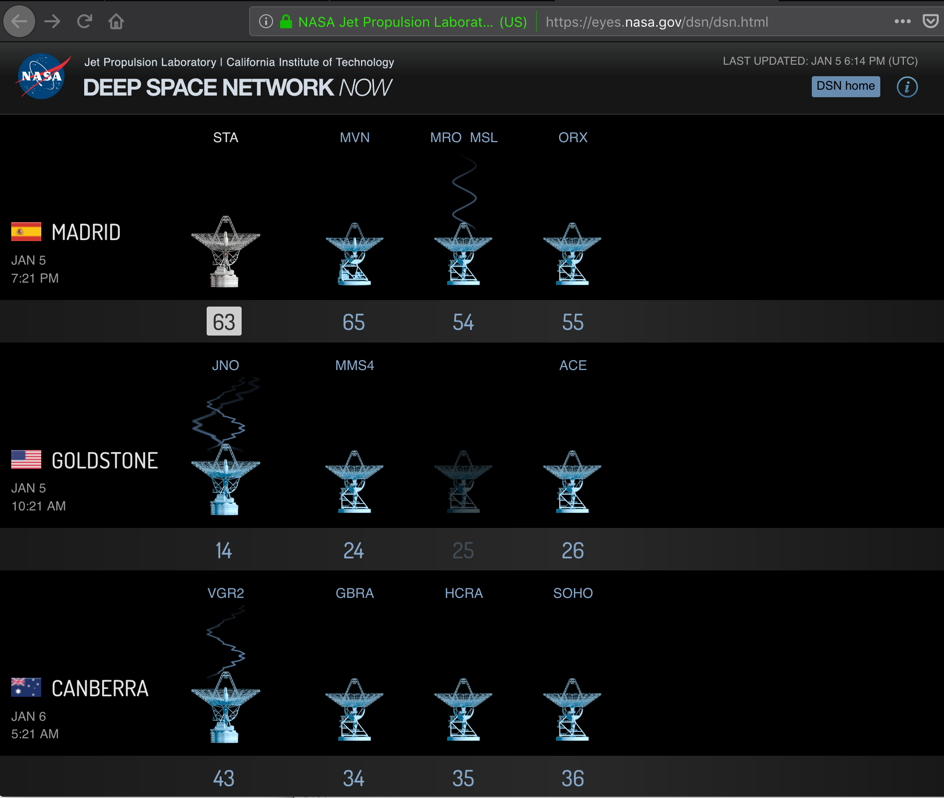Screen dimensions: 944x798
Task: Select Madrid antenna dish 55 (ORX)
Action: [572, 254]
